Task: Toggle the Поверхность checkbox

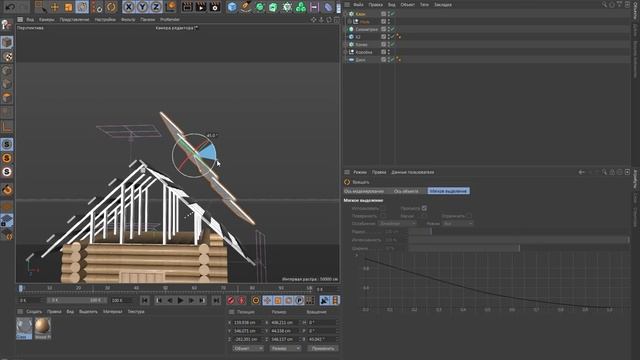Action: pos(382,216)
